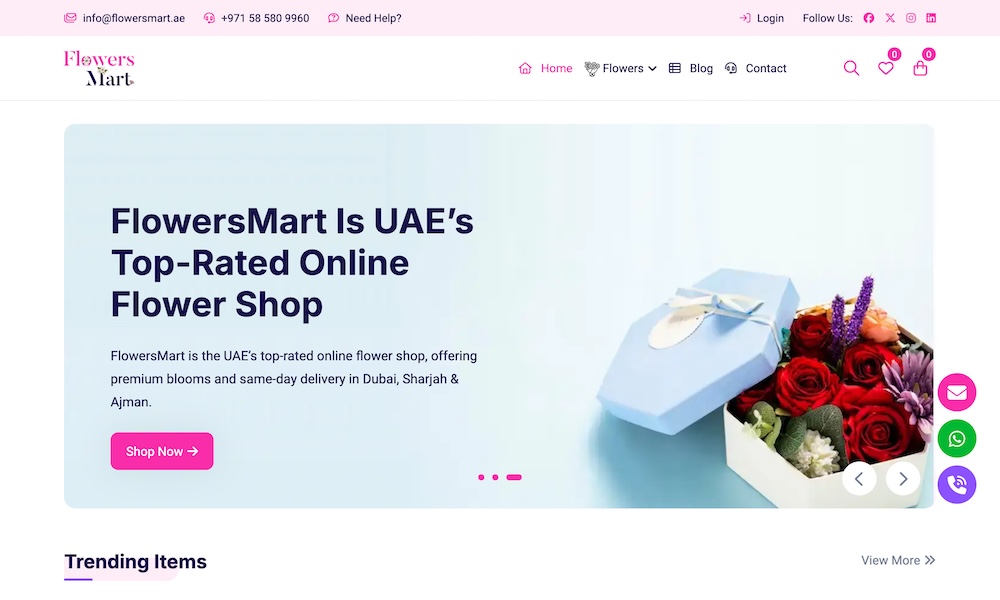Go to next slide arrow
The width and height of the screenshot is (1000, 600).
[903, 479]
